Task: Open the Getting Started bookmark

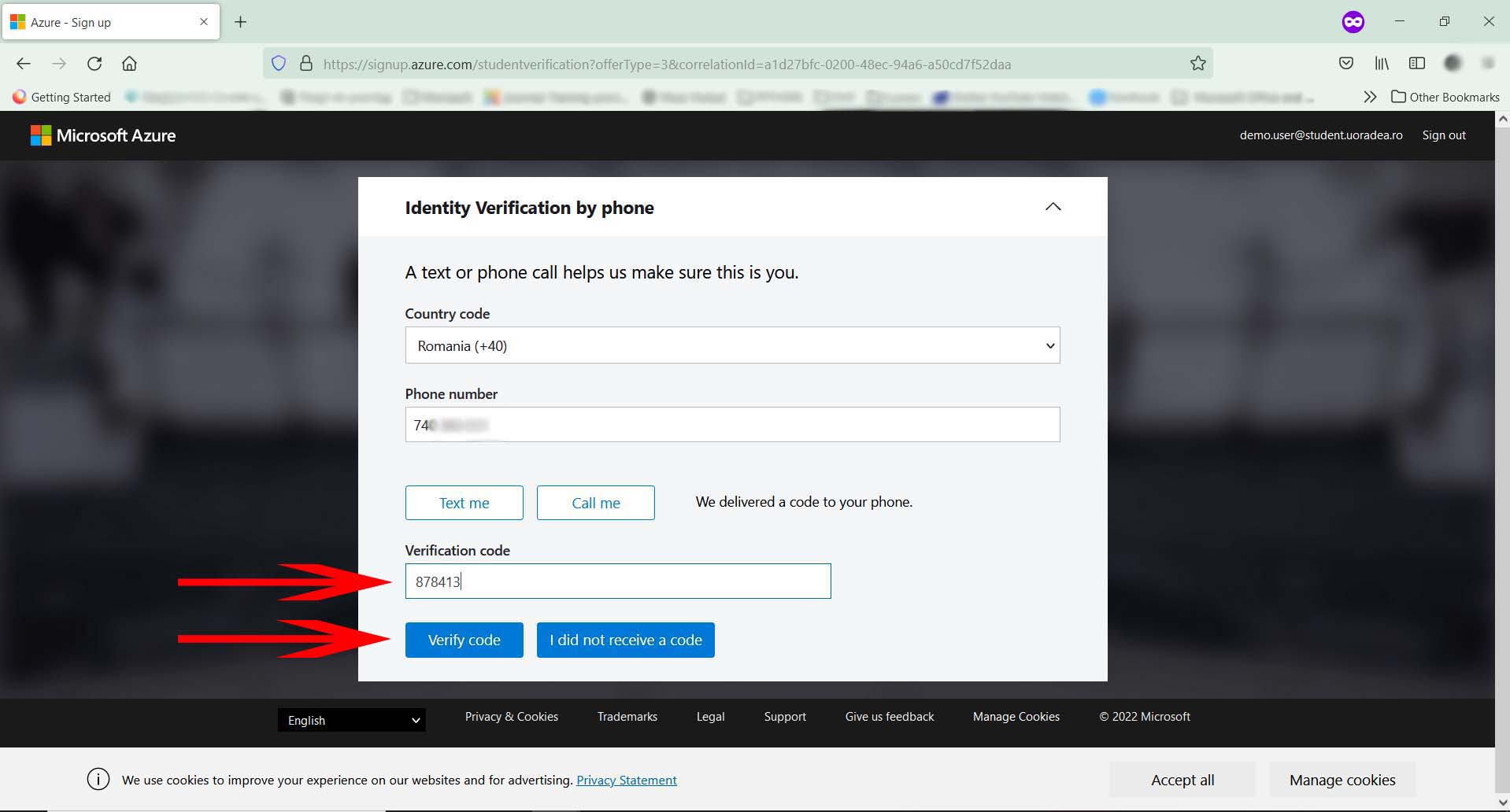Action: (61, 97)
